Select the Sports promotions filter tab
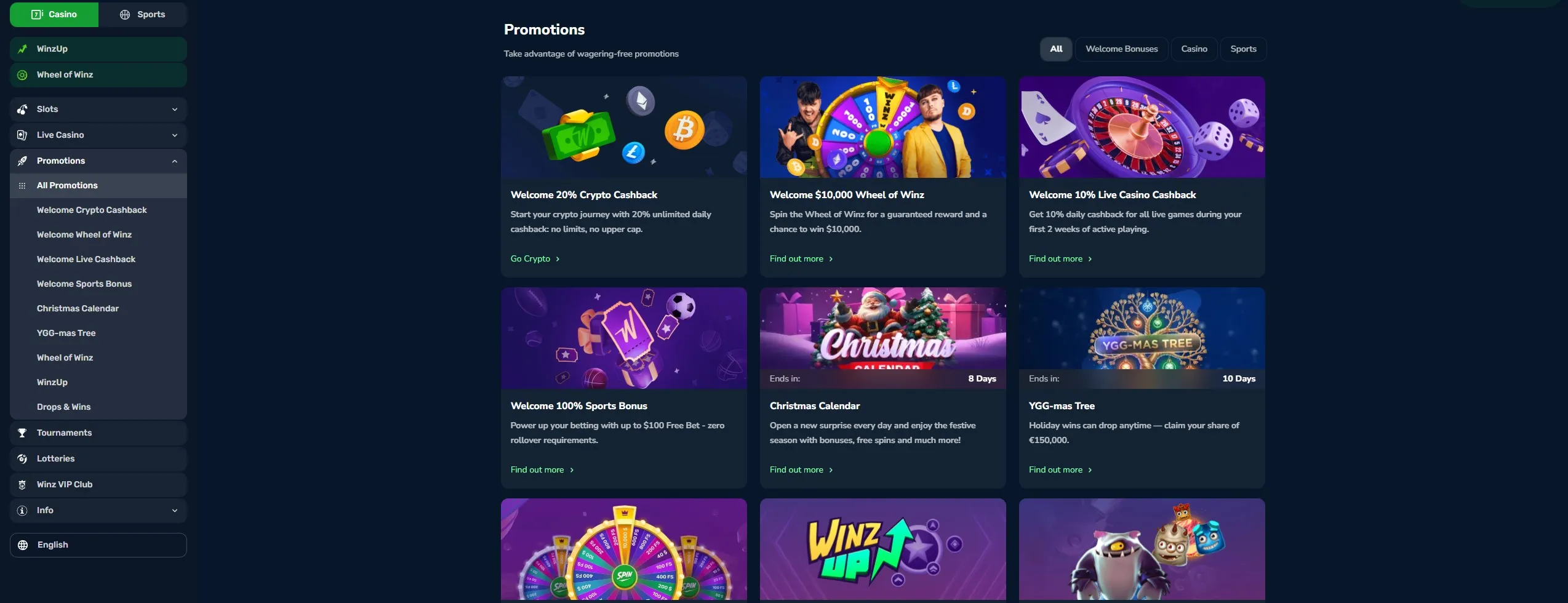 (1243, 49)
